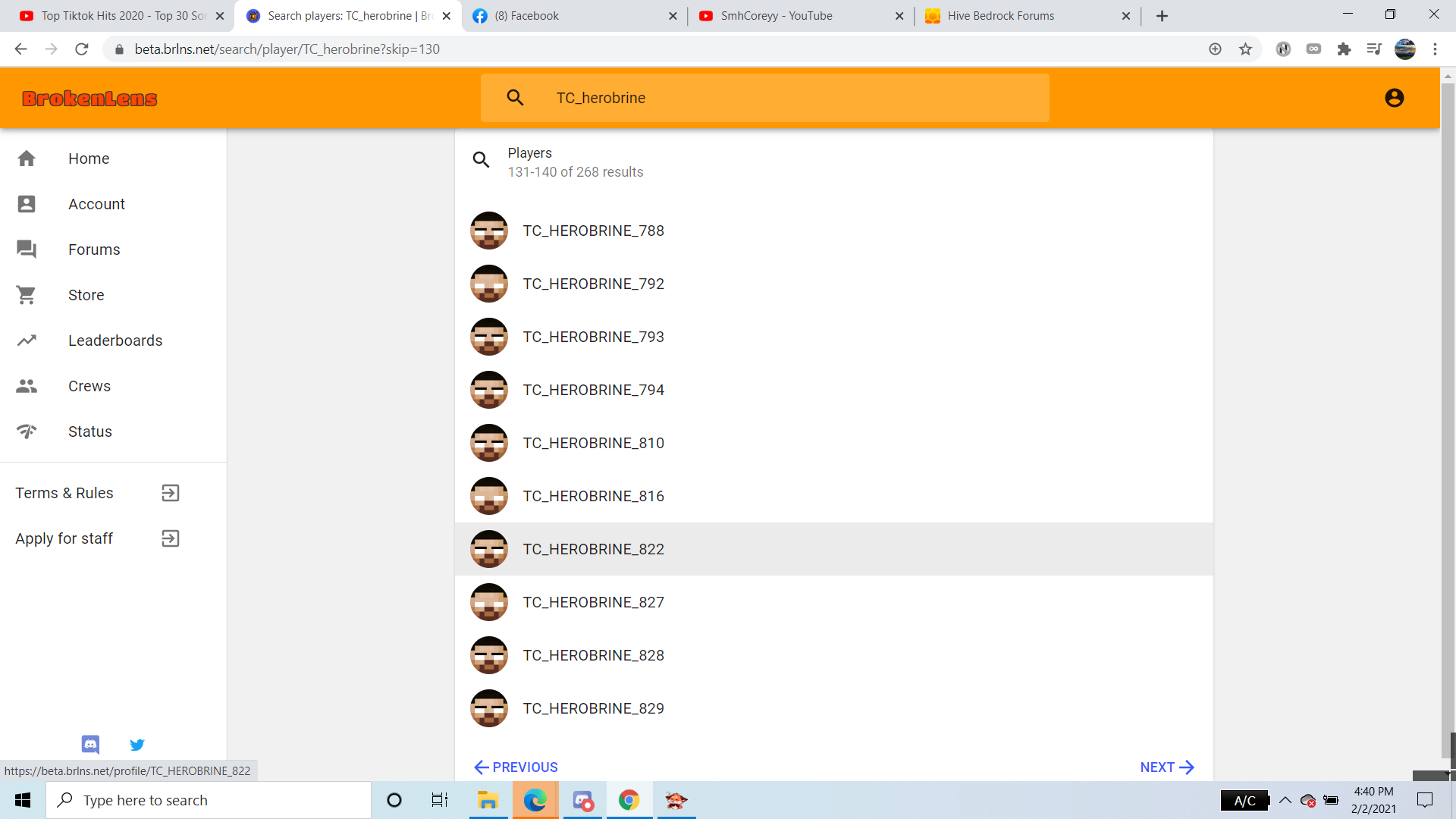This screenshot has height=819, width=1456.
Task: Open the media control icon in Chrome toolbar
Action: pyautogui.click(x=1374, y=49)
